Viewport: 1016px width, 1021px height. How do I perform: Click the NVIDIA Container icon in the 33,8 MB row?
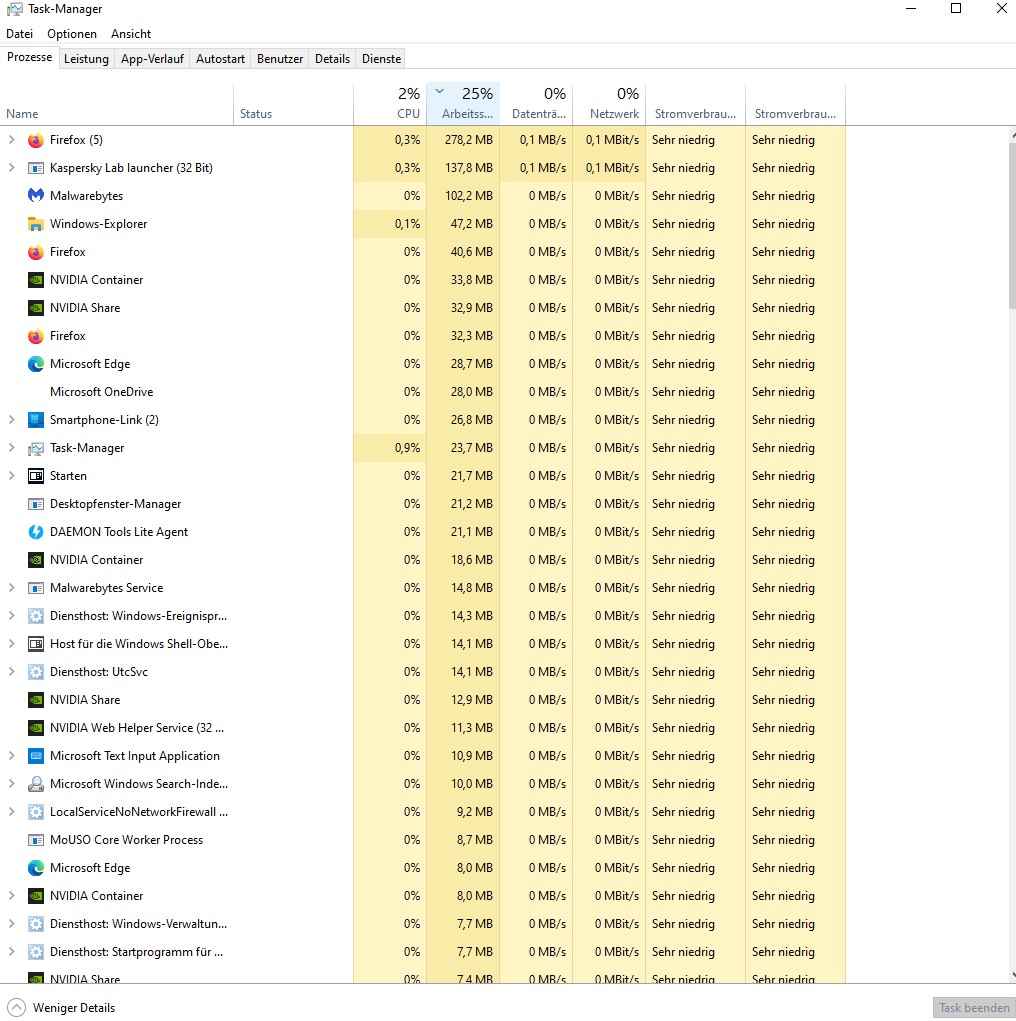click(36, 280)
